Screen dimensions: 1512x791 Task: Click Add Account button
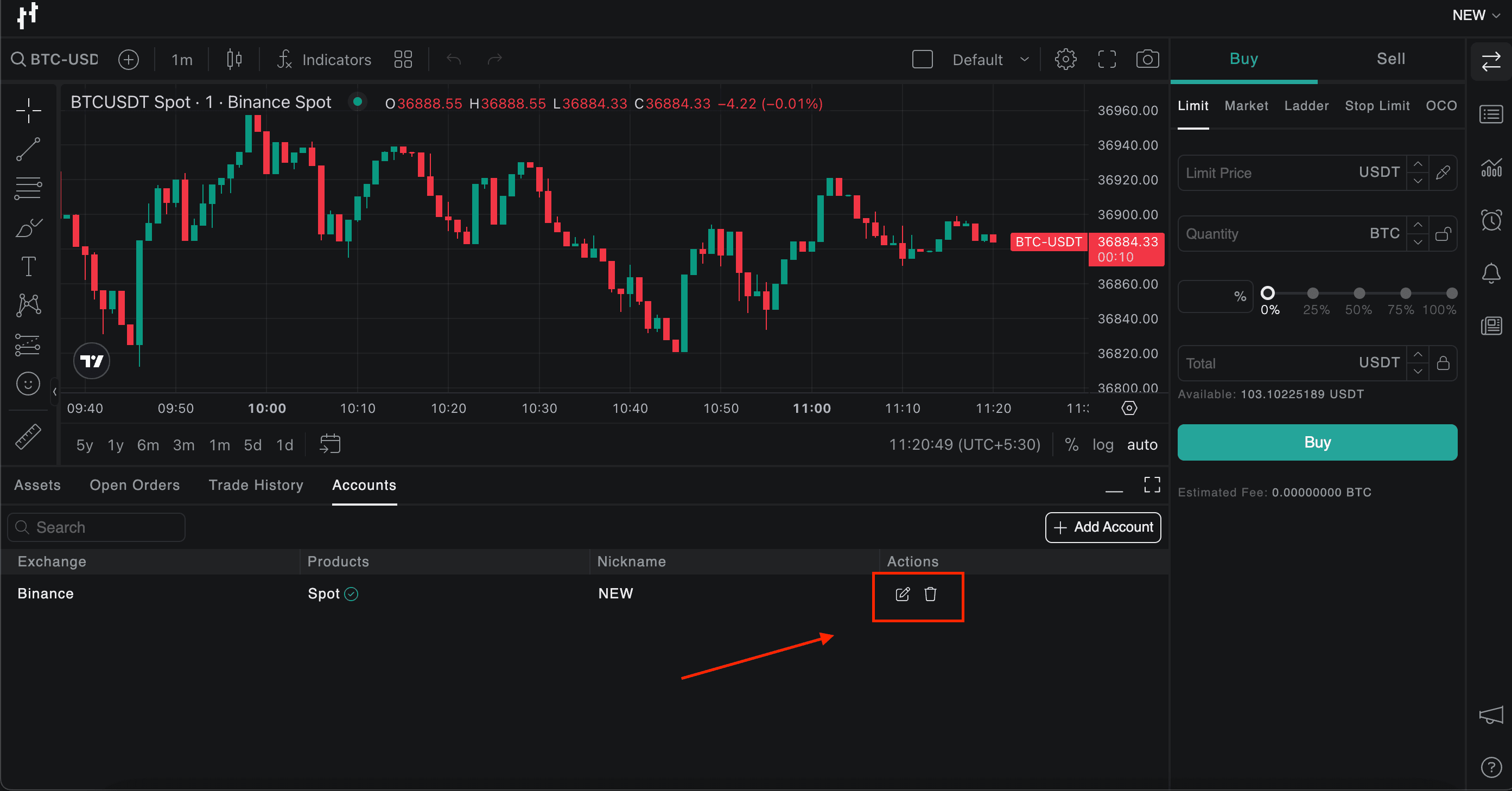click(x=1103, y=527)
